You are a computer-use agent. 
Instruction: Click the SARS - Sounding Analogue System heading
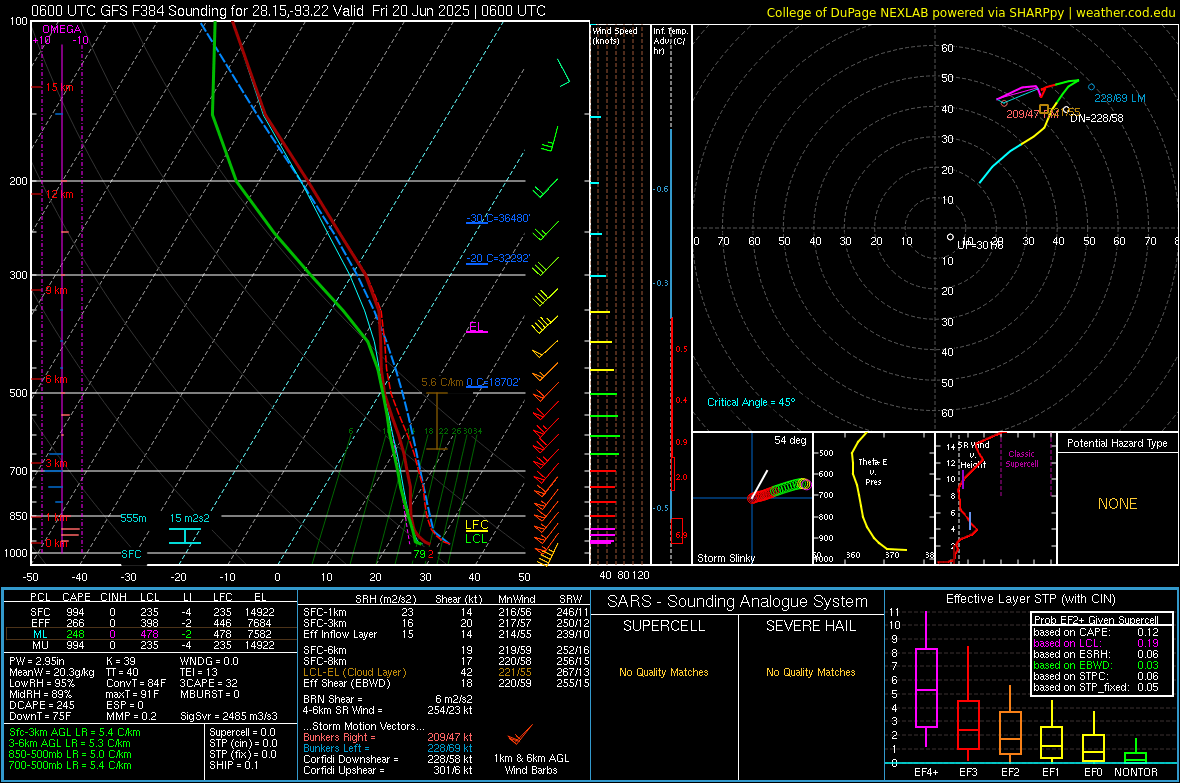point(738,602)
